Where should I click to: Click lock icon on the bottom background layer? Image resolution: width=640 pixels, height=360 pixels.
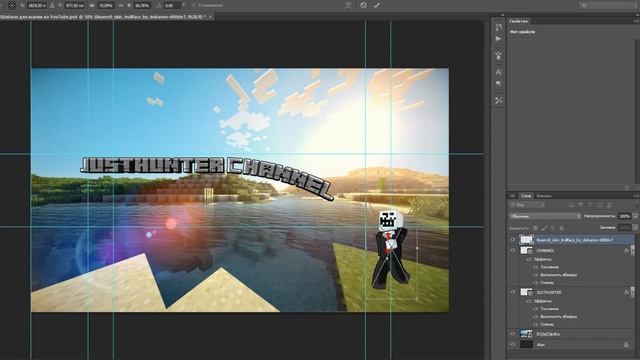click(626, 345)
